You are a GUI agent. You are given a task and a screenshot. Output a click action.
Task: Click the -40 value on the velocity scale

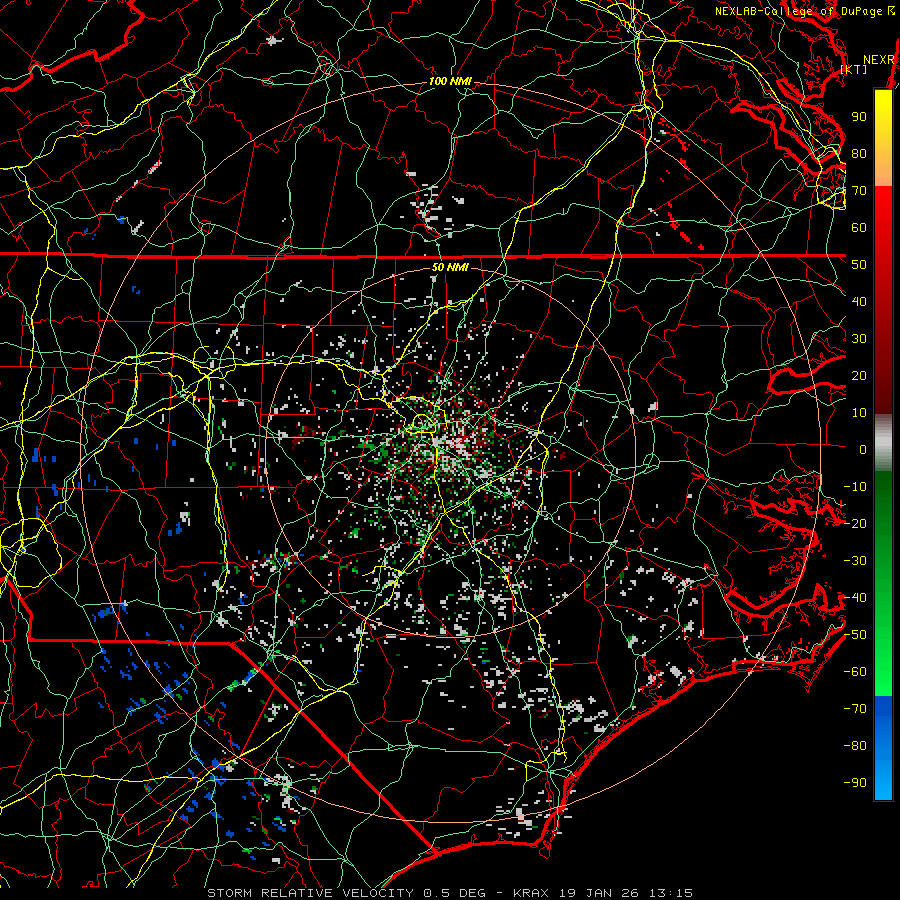coord(855,598)
